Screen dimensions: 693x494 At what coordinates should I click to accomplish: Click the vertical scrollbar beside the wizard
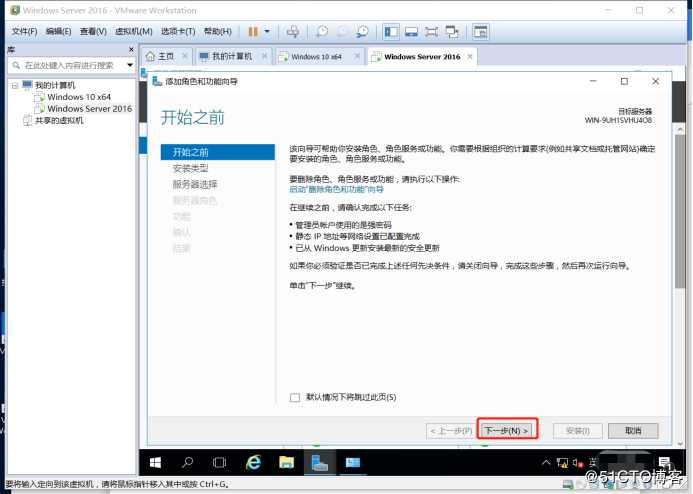680,211
